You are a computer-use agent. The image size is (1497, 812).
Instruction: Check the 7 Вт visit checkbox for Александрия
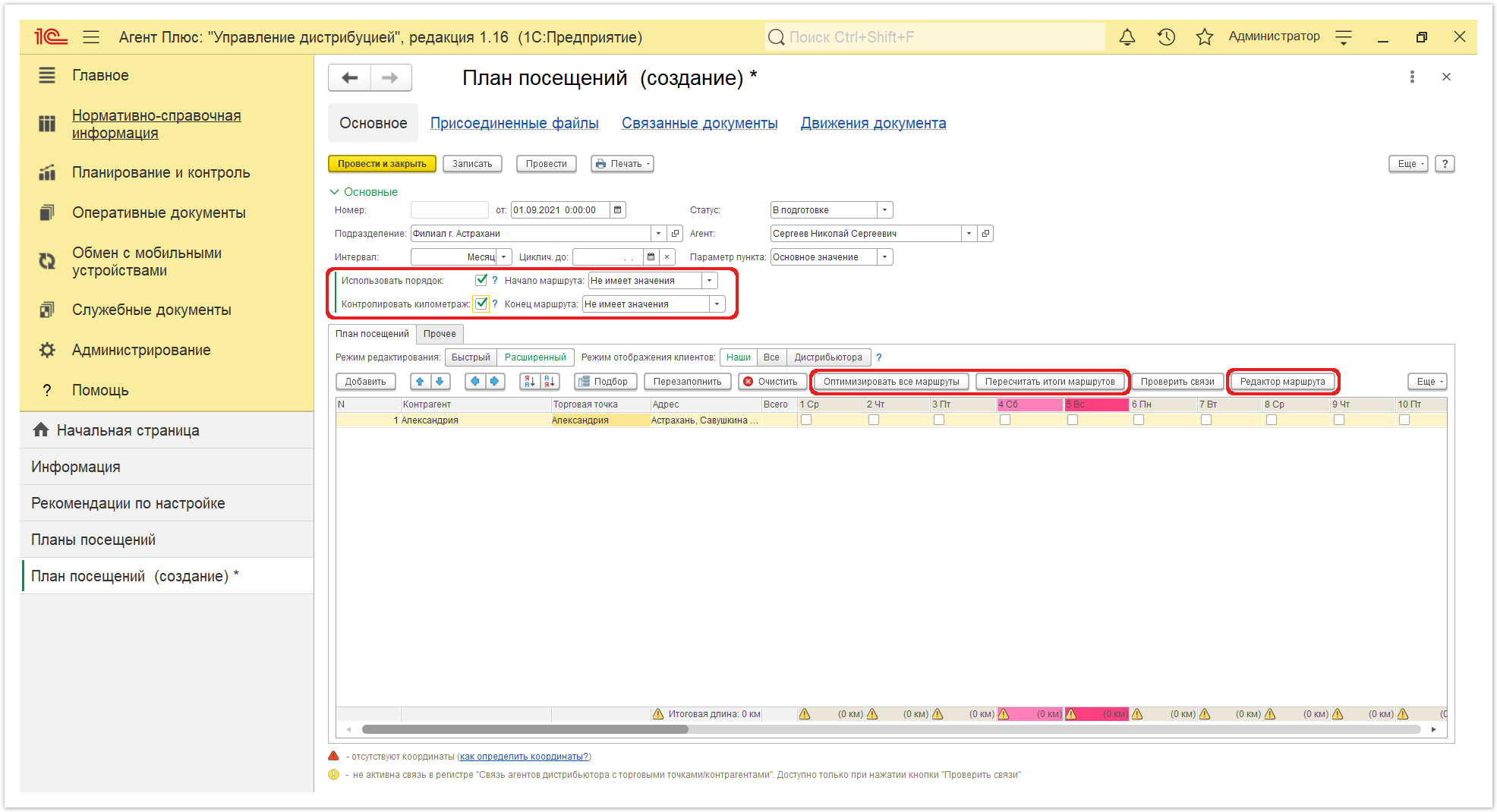(x=1206, y=420)
